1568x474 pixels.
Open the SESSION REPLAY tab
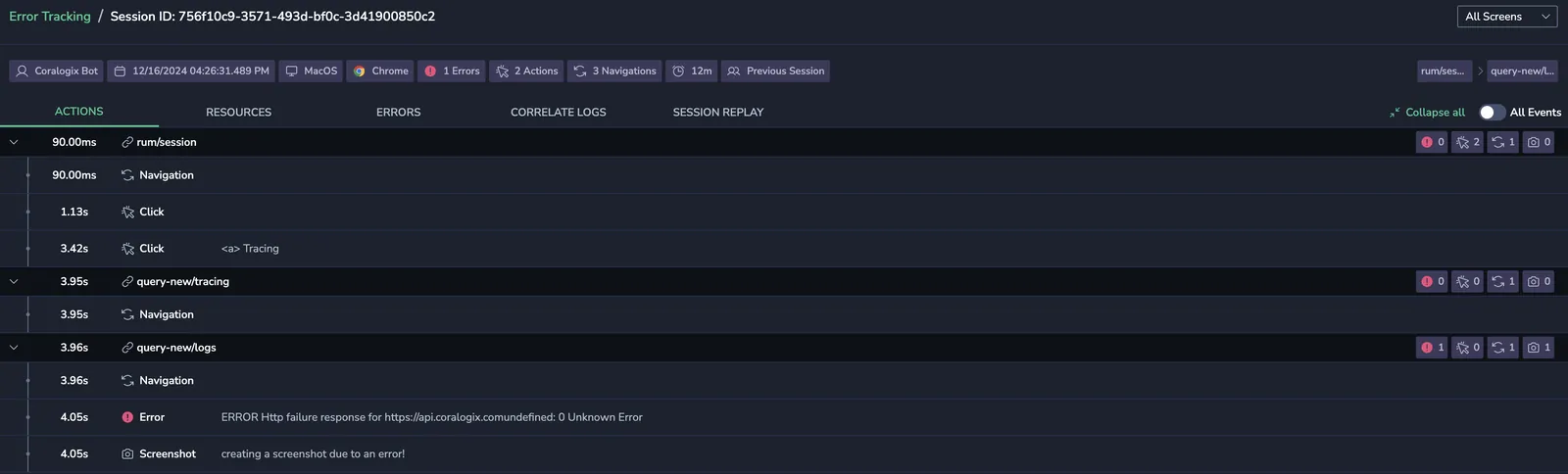pos(717,113)
